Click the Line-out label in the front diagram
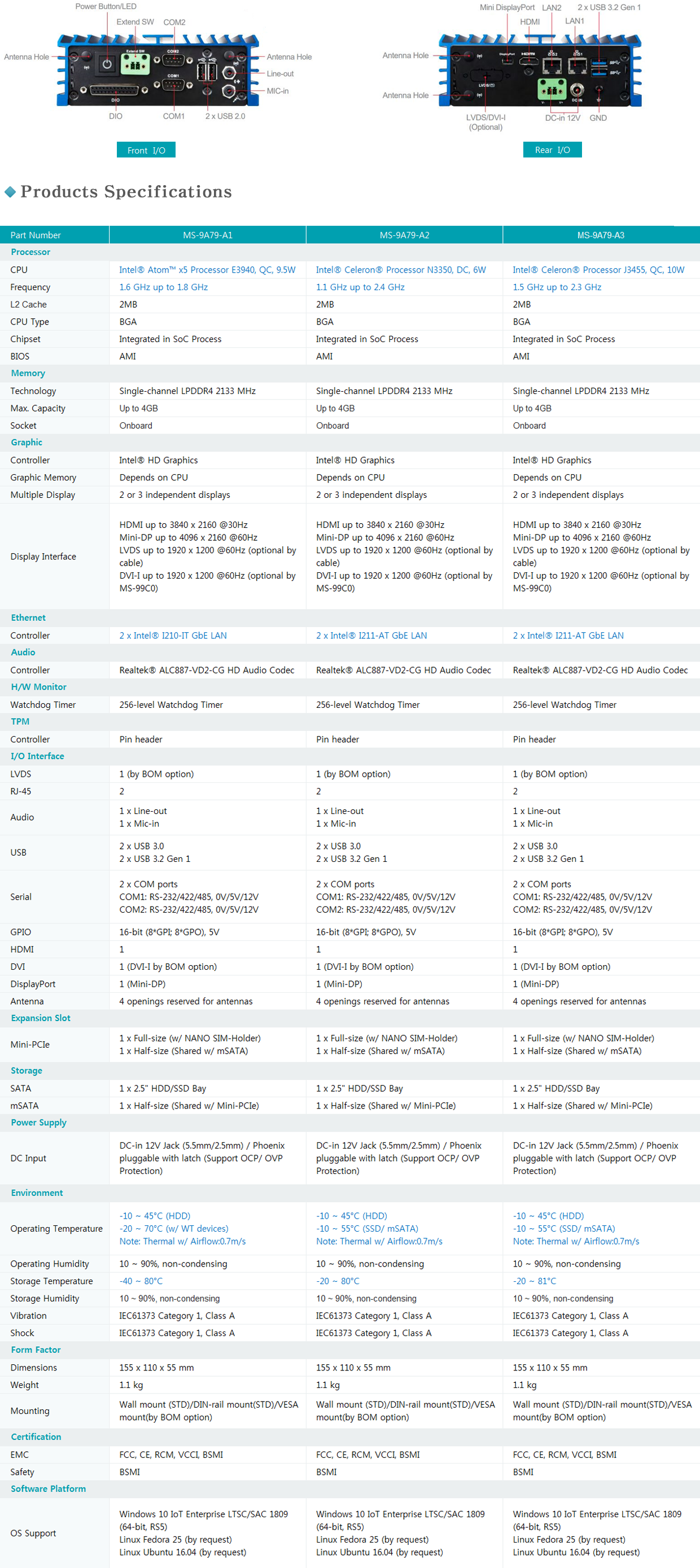This screenshot has height=1568, width=700. coord(280,73)
